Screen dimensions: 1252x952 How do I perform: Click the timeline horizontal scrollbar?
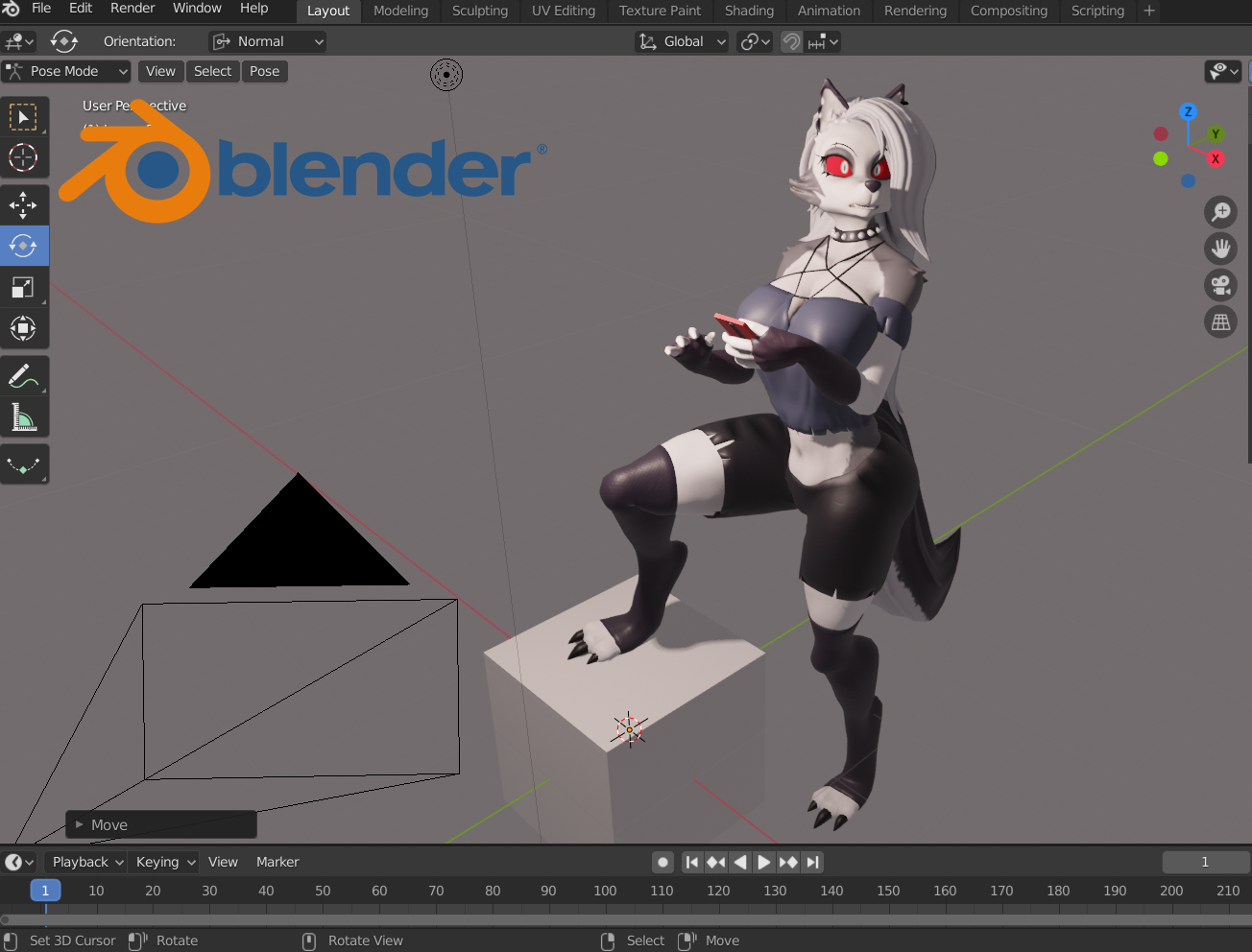pos(626,919)
